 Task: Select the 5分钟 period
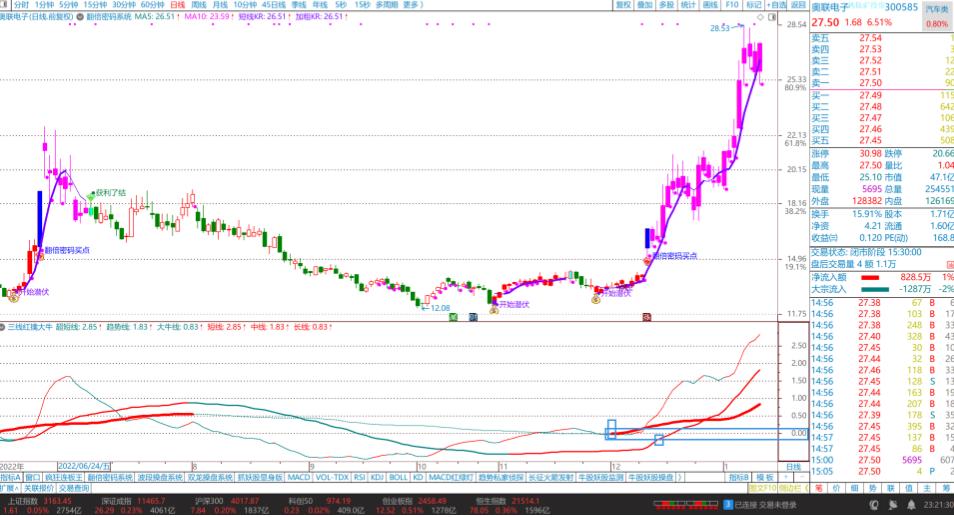click(68, 5)
